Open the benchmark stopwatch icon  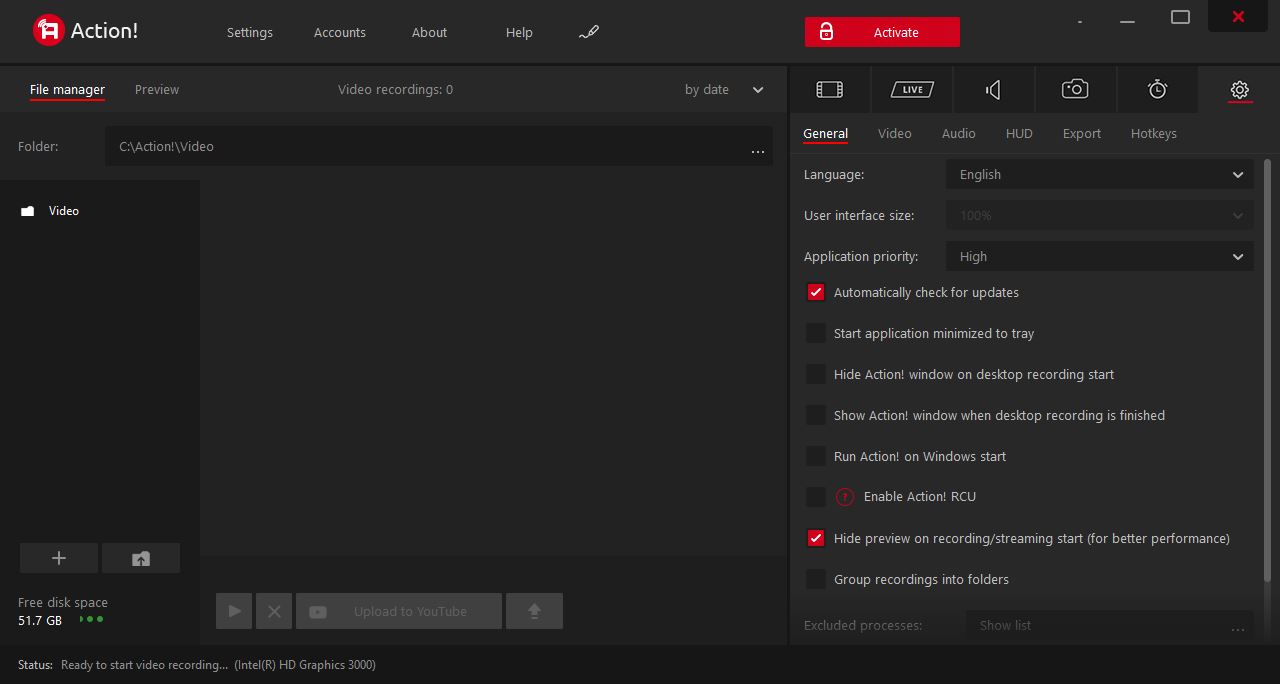(x=1157, y=90)
